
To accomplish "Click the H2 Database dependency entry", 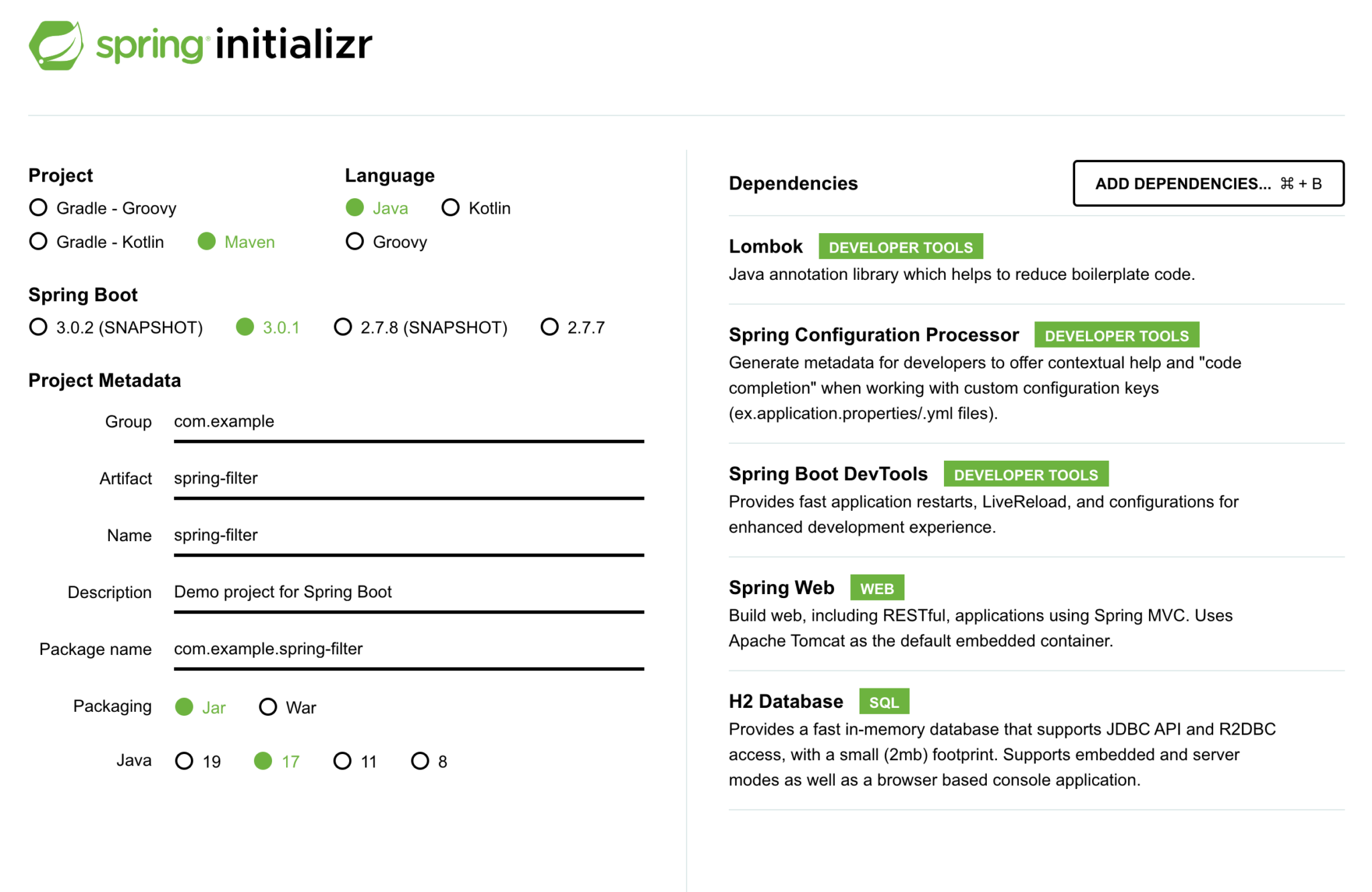I will click(786, 701).
